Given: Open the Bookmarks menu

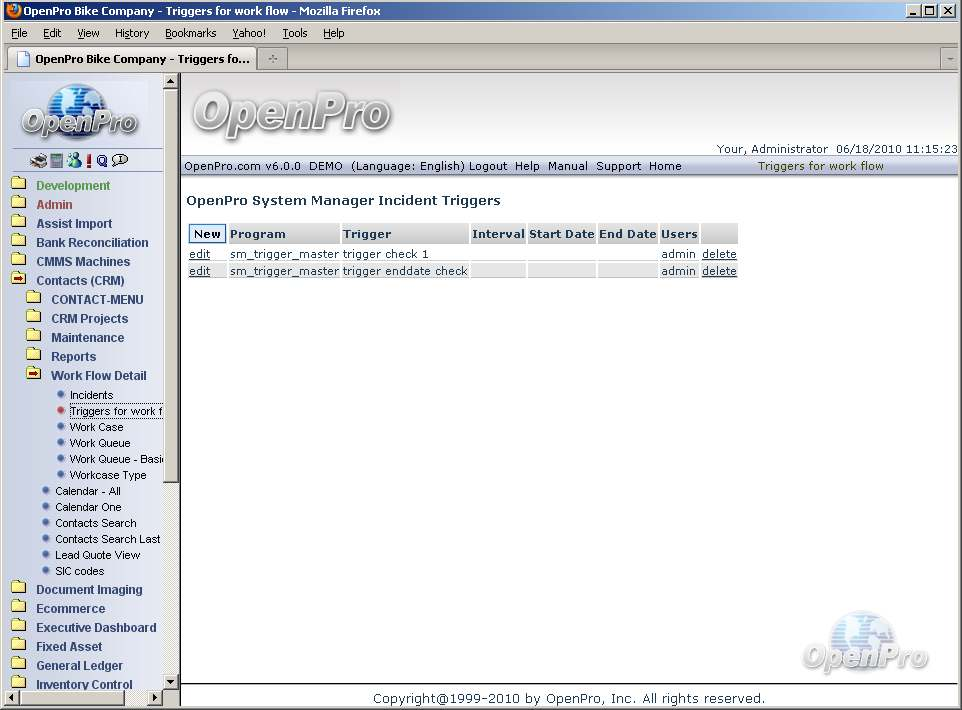Looking at the screenshot, I should coord(190,33).
